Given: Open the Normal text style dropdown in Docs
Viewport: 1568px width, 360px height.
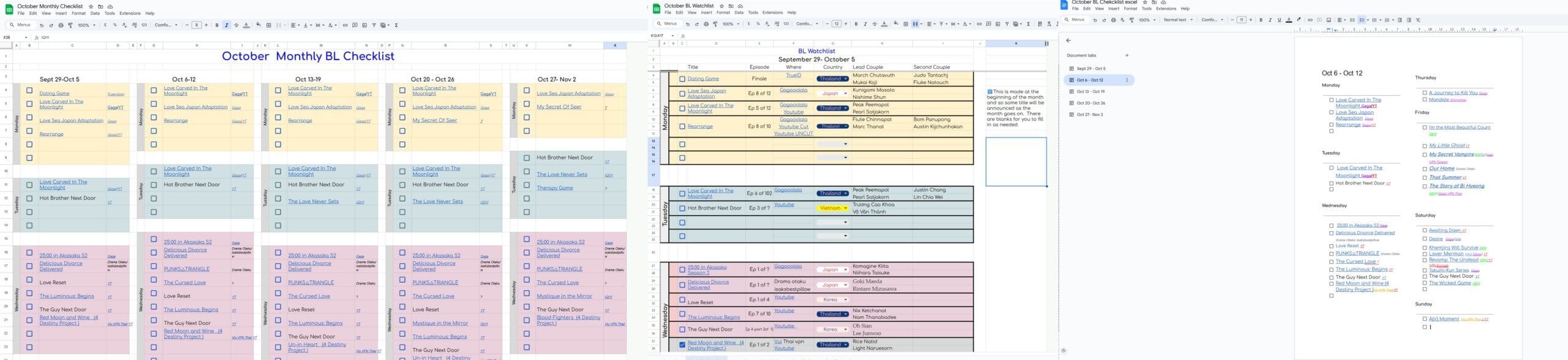Looking at the screenshot, I should tap(1178, 20).
